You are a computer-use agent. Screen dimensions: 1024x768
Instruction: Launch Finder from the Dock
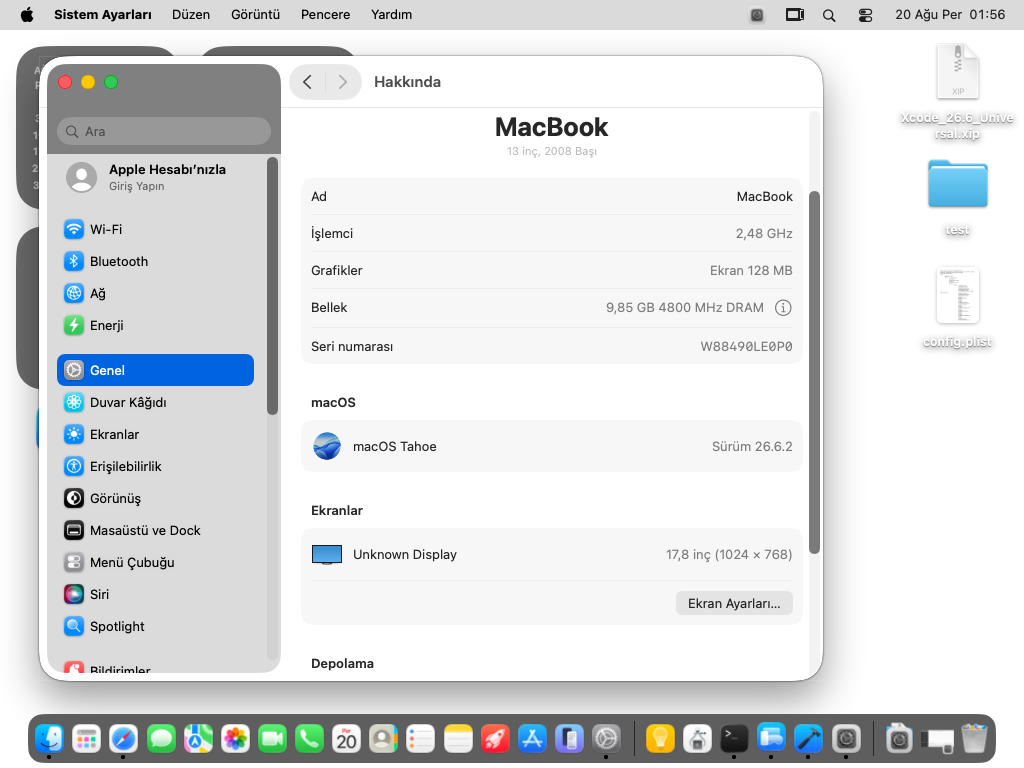coord(49,739)
